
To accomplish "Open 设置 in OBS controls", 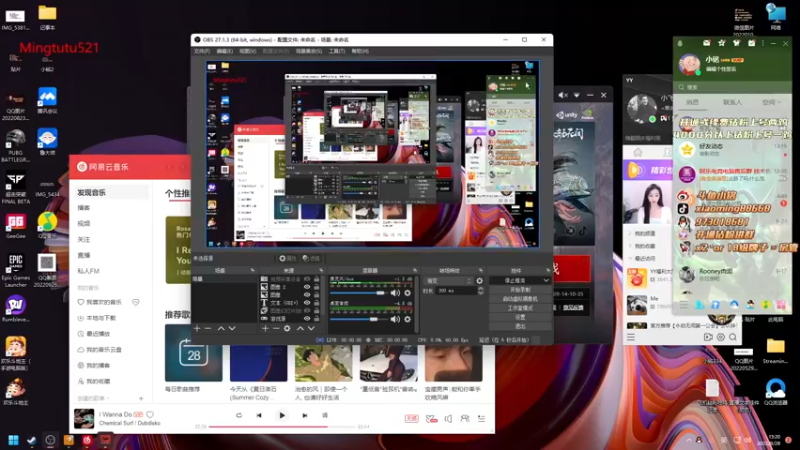I will pyautogui.click(x=520, y=317).
